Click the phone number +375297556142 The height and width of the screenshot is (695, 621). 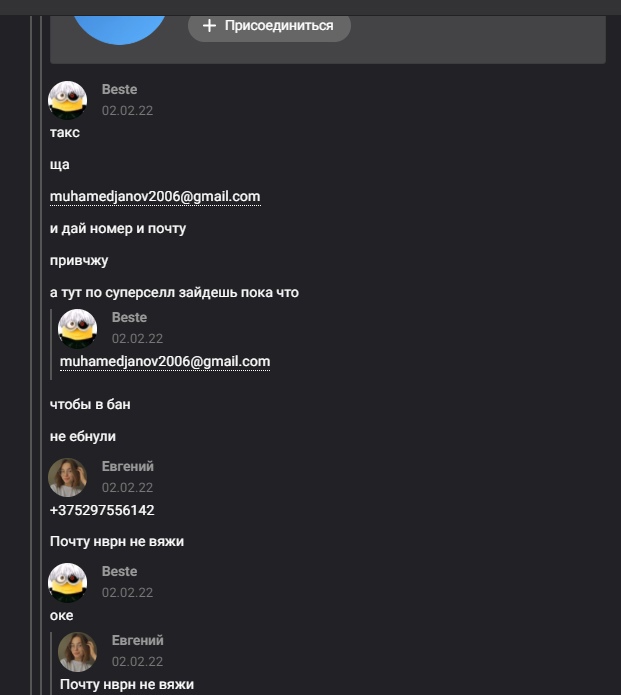point(102,510)
